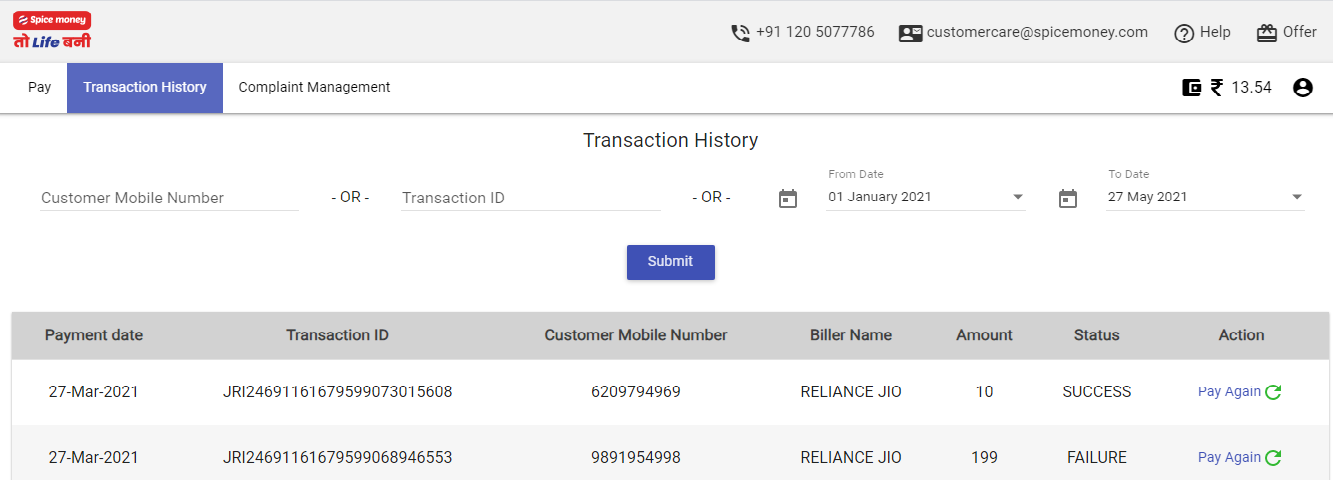
Task: Click 27-Mar-2021 date in the SUCCESS row
Action: point(94,392)
